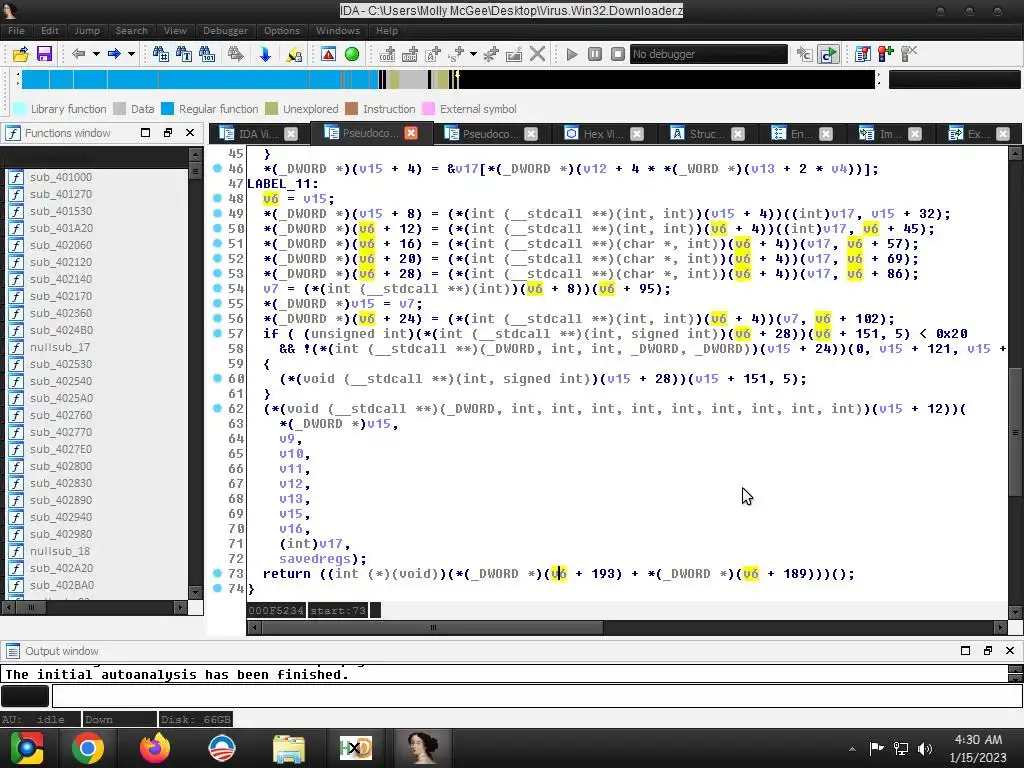Image resolution: width=1024 pixels, height=768 pixels.
Task: Open the Debugger menu
Action: [225, 31]
